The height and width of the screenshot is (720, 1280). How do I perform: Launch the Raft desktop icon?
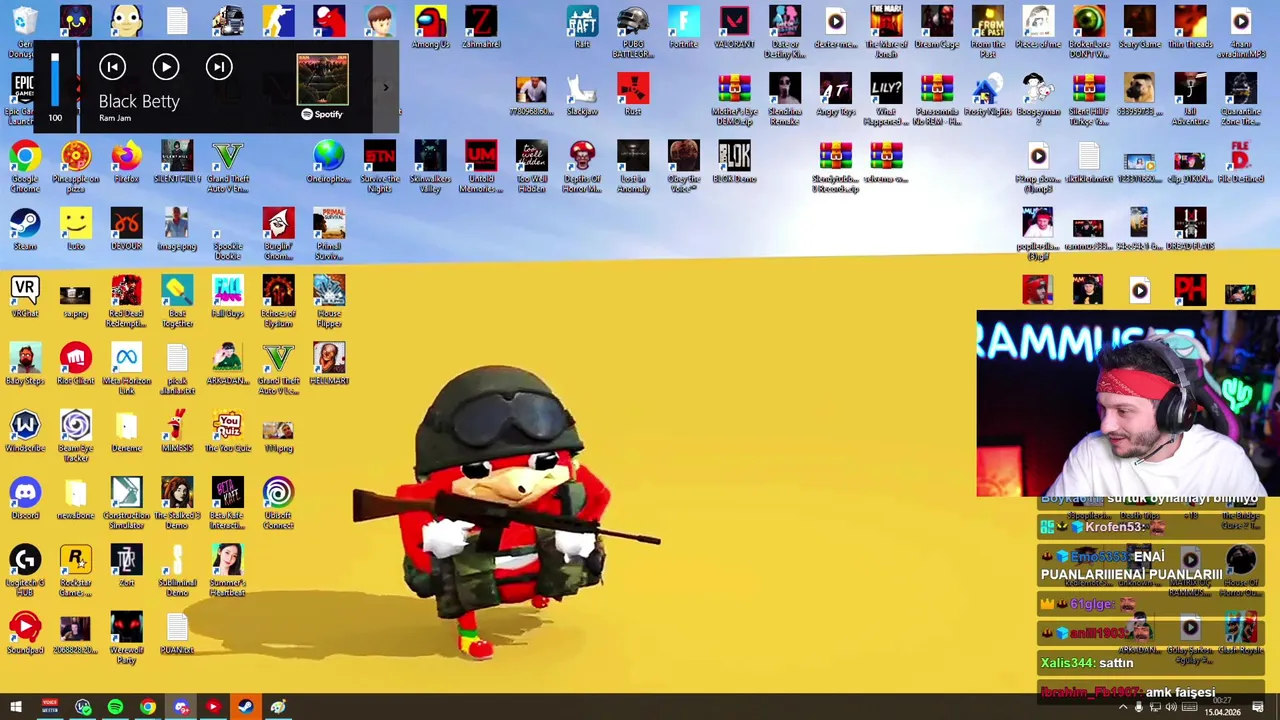pos(582,27)
